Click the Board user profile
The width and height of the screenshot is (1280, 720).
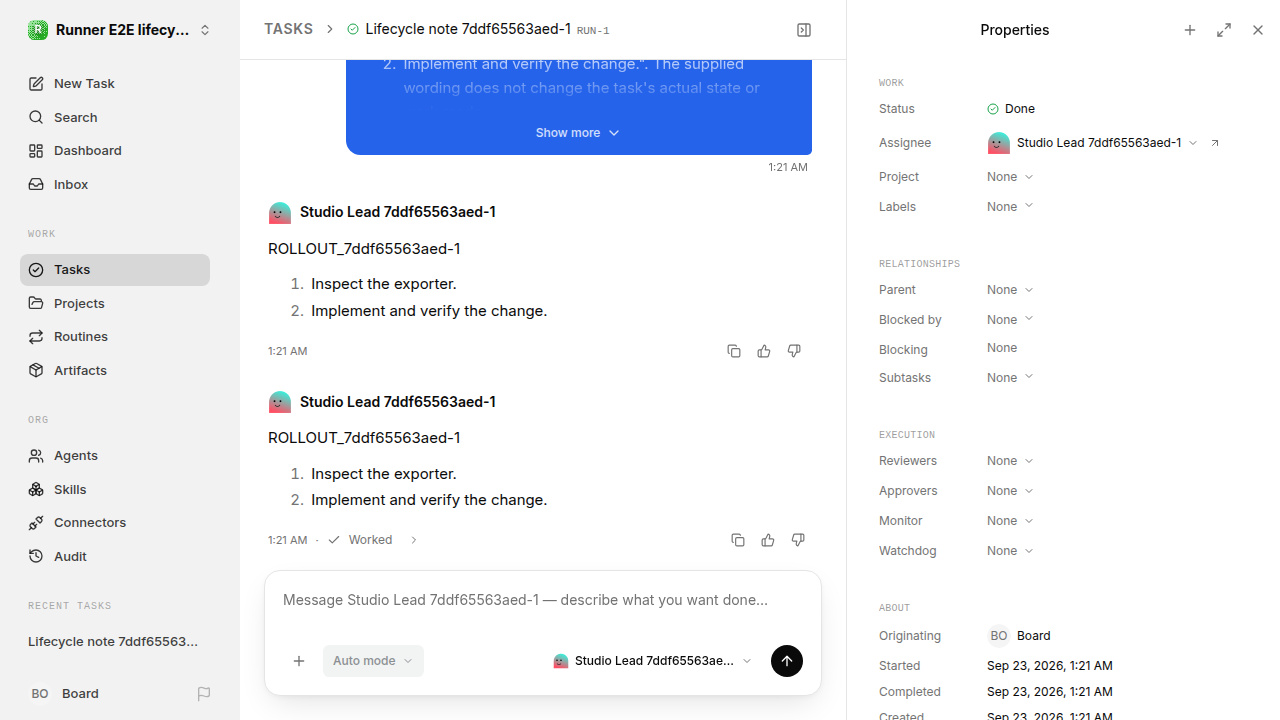(65, 693)
